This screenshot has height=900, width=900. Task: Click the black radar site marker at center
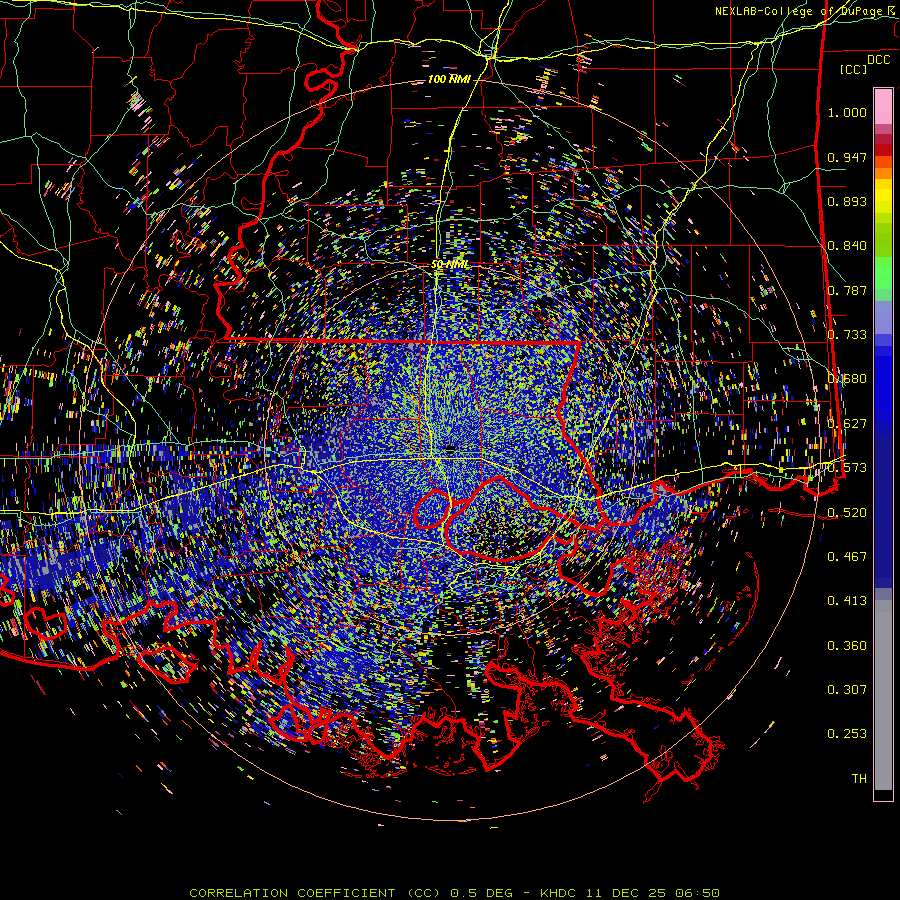pos(450,451)
